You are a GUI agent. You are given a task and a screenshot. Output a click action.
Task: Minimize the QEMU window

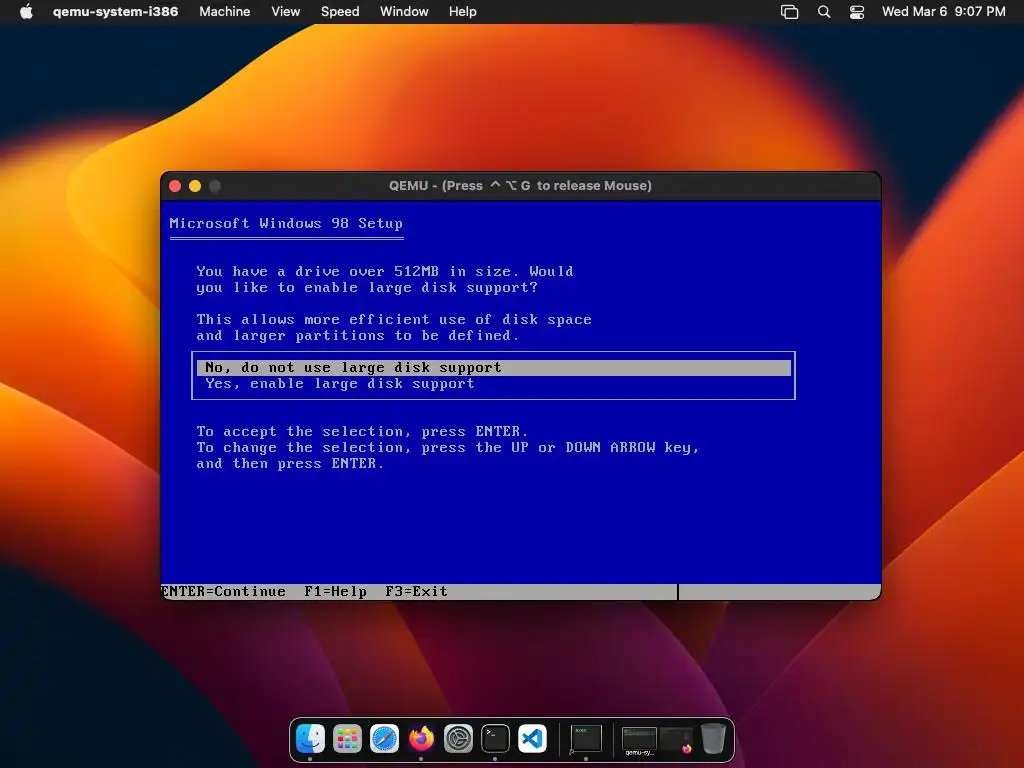pyautogui.click(x=195, y=186)
